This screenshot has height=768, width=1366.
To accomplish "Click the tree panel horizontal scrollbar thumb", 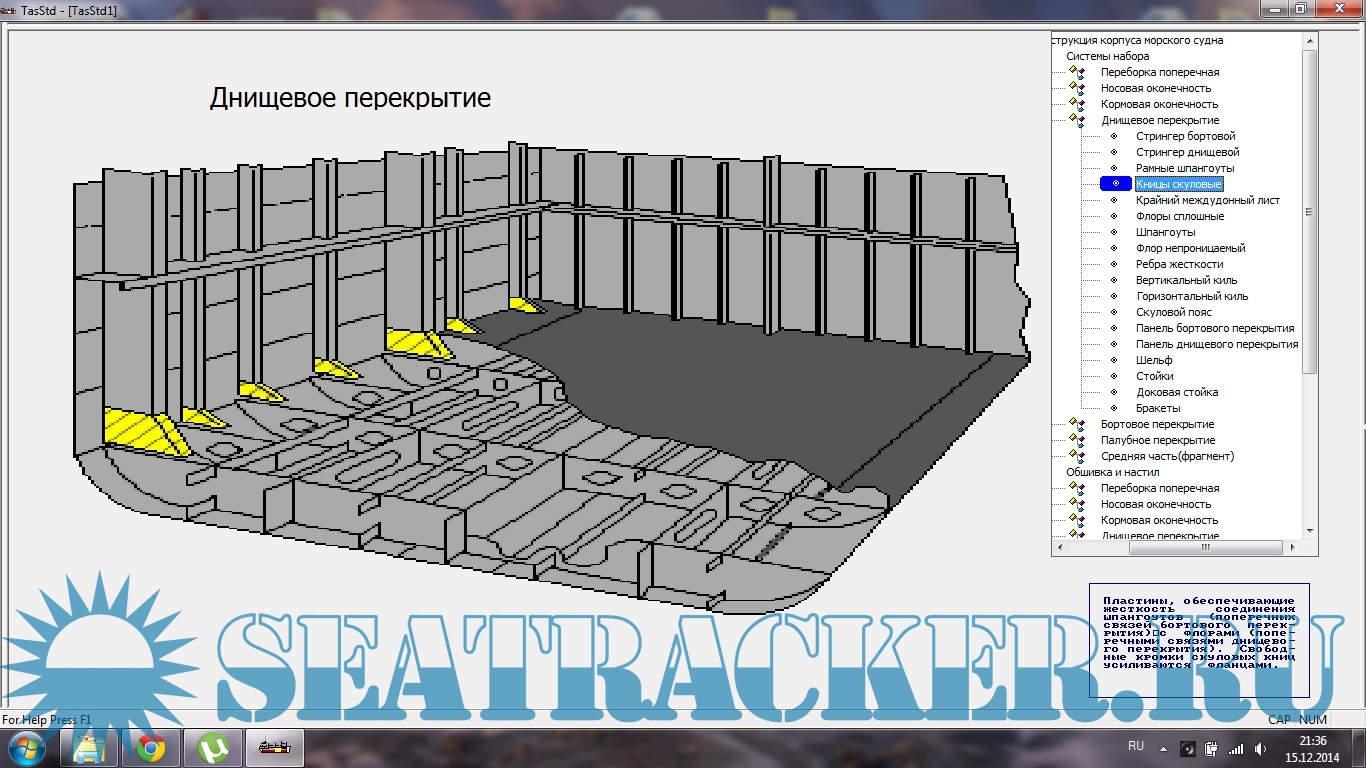I will tap(1204, 547).
